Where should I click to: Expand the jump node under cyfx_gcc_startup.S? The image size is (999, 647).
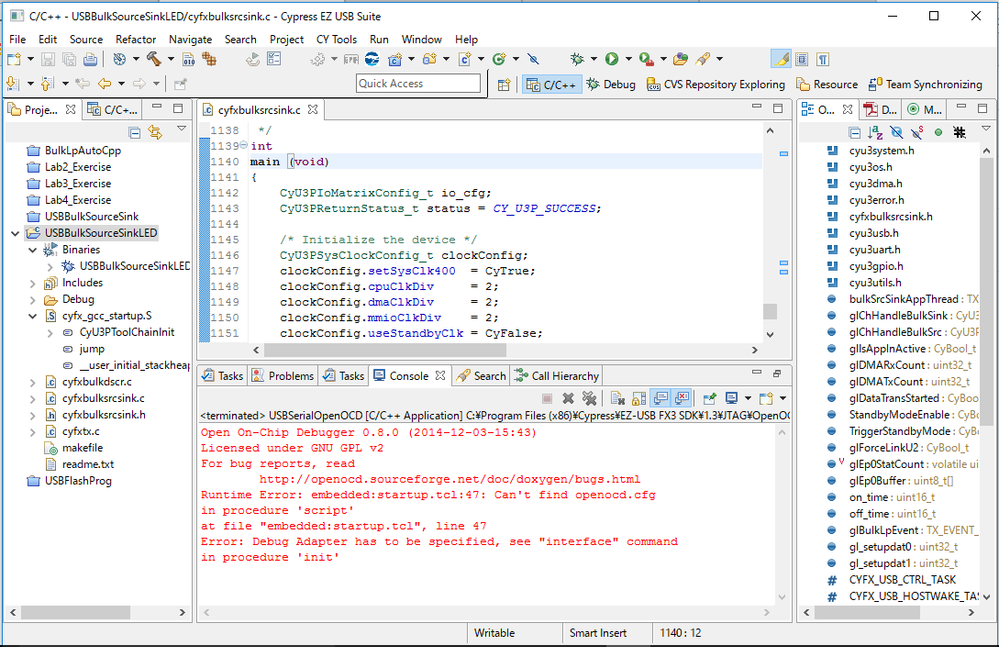[x=48, y=349]
